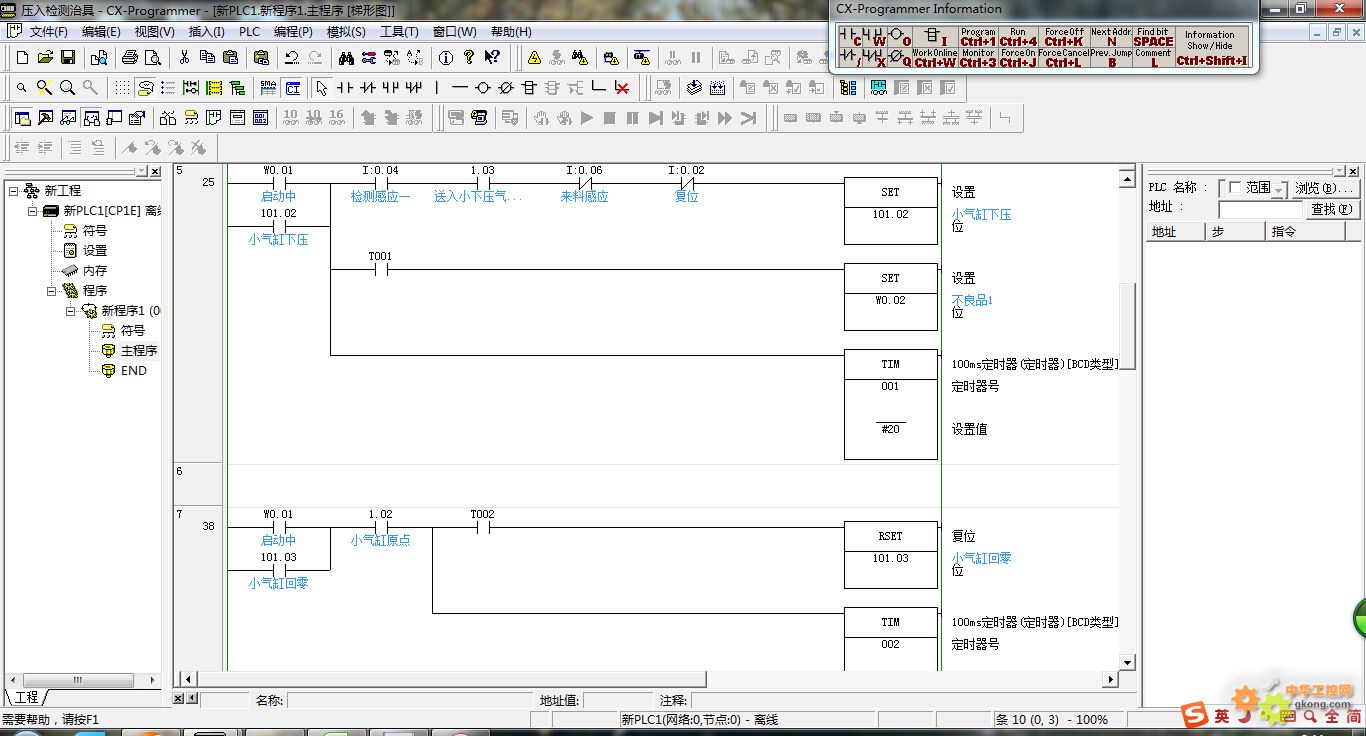Click the 查找(F) button
The image size is (1366, 736).
click(1332, 209)
